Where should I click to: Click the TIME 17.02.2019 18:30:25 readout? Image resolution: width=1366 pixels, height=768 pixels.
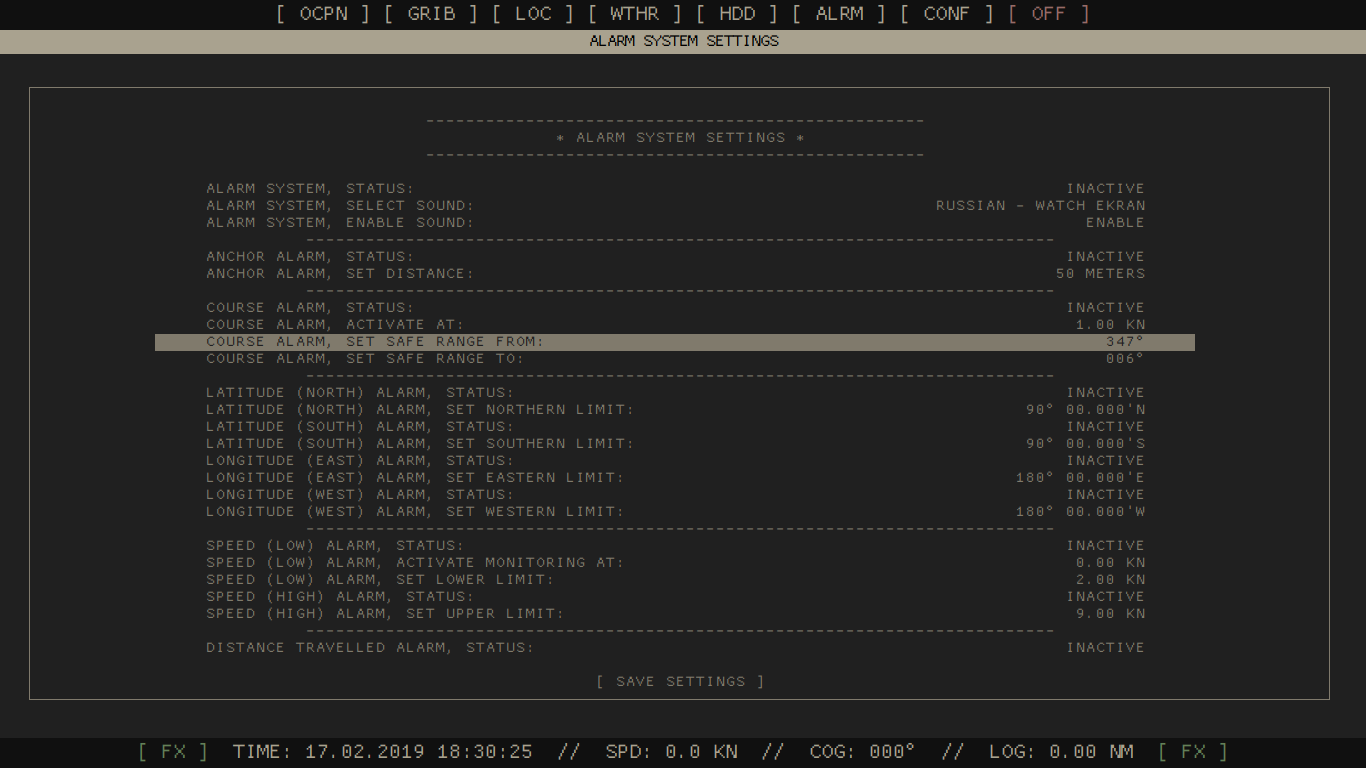click(x=383, y=752)
